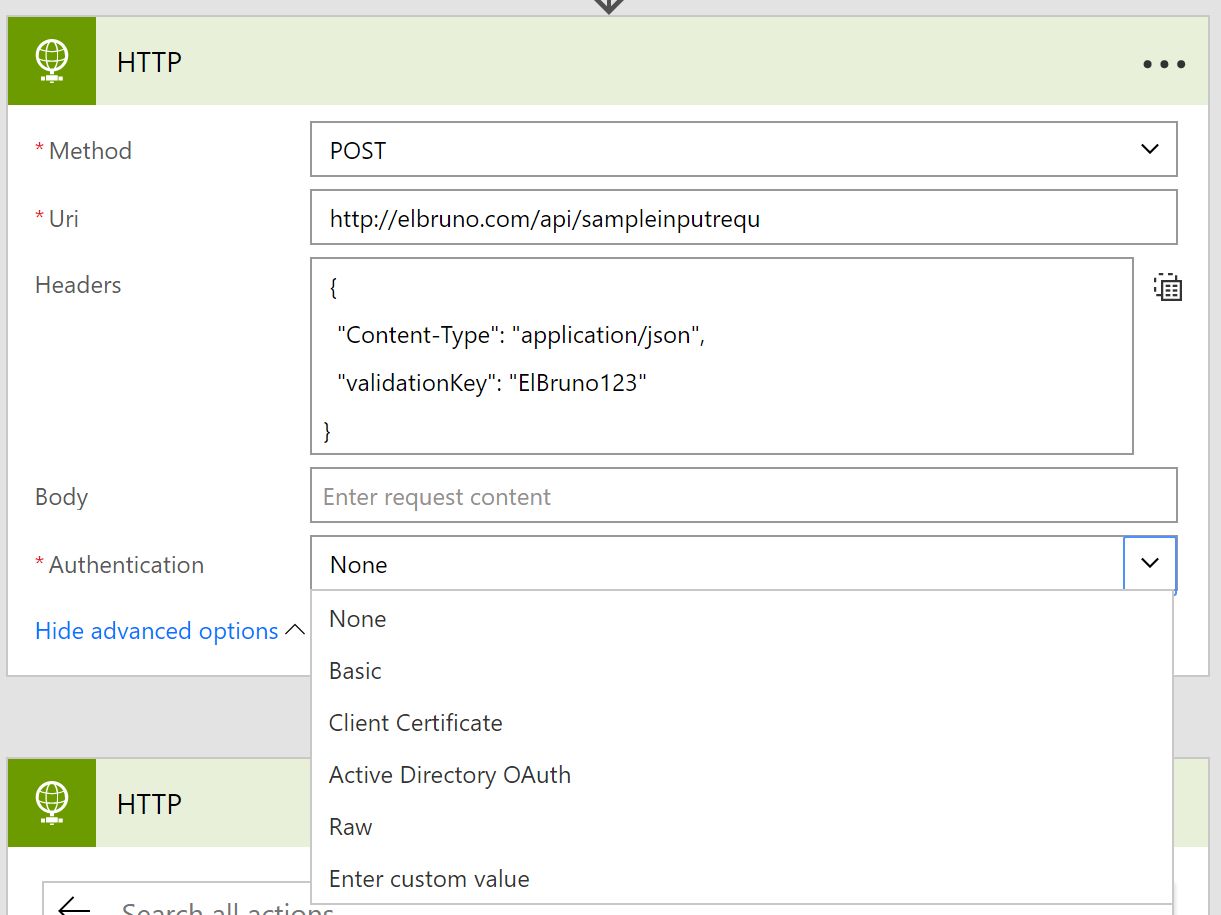Focus the Body request content field
The width and height of the screenshot is (1221, 915).
[x=743, y=496]
